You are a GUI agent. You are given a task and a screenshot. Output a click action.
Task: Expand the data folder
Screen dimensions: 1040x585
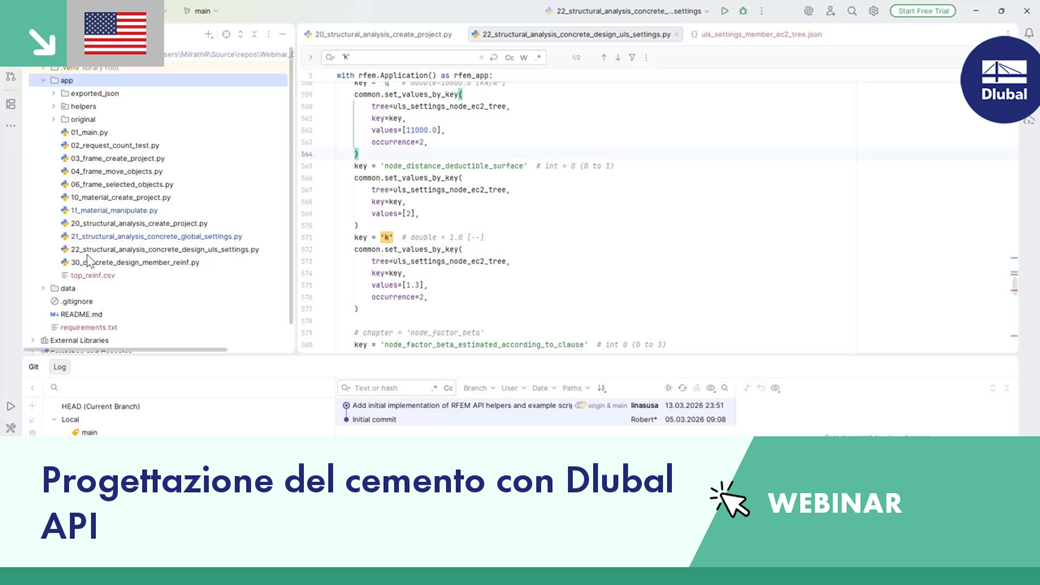pos(44,289)
